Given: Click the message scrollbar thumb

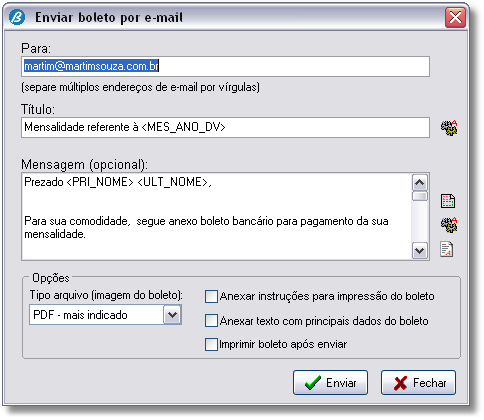Looking at the screenshot, I should (420, 196).
